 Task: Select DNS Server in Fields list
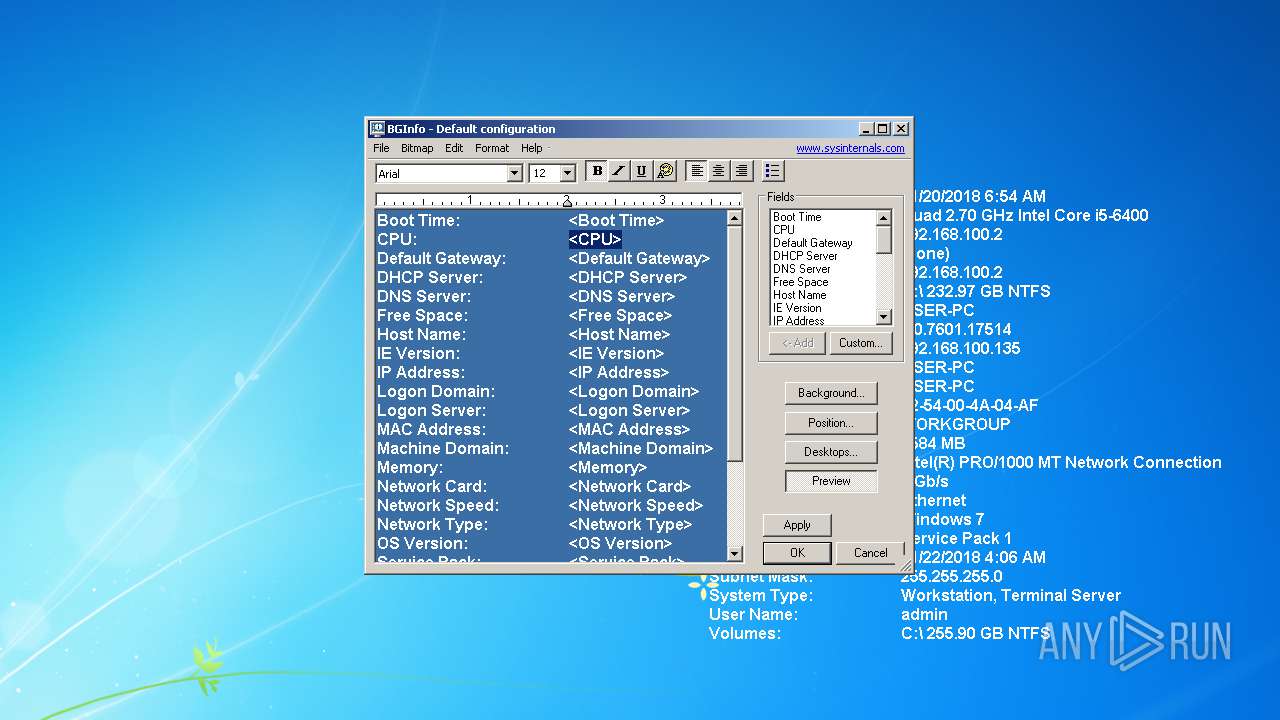pos(802,269)
